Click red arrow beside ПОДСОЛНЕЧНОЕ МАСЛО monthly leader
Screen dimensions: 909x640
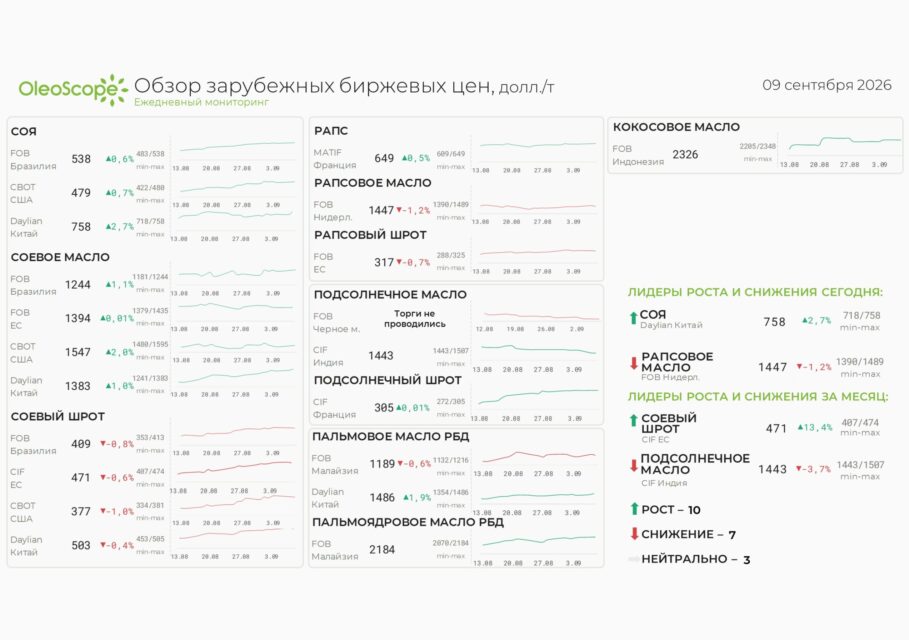click(634, 466)
